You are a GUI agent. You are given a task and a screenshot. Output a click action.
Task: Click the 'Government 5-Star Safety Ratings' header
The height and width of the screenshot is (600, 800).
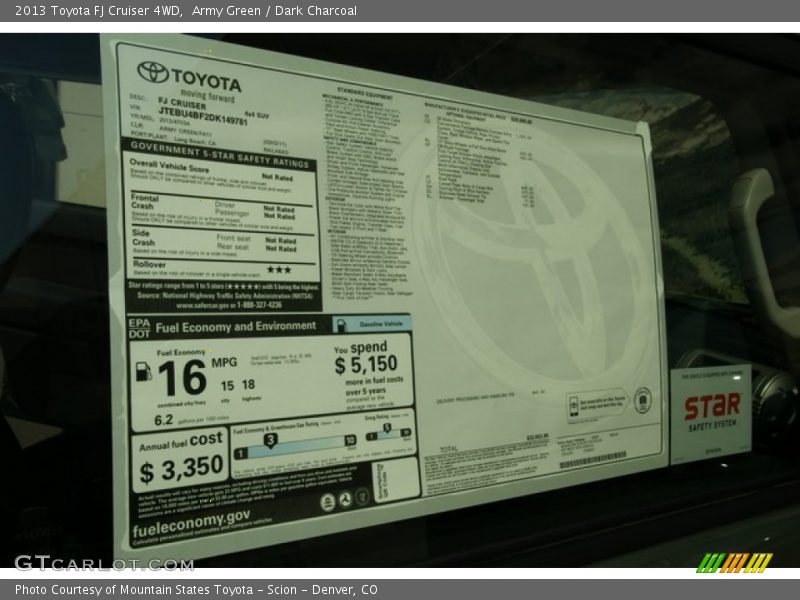click(x=220, y=155)
